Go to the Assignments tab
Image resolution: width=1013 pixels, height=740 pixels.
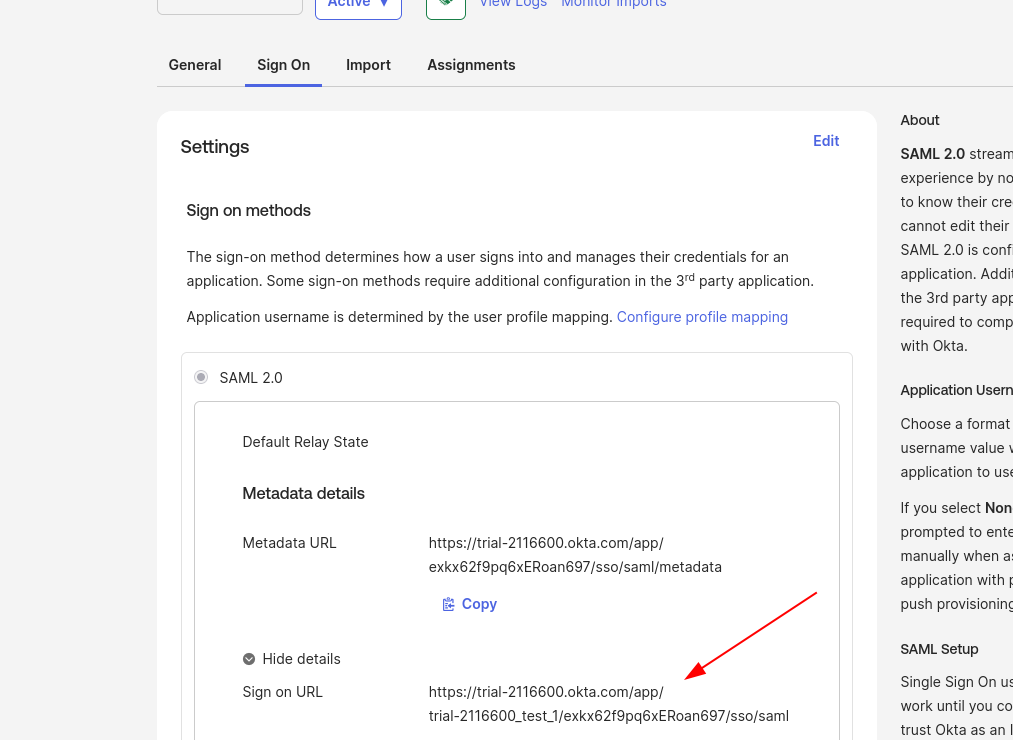(x=471, y=65)
